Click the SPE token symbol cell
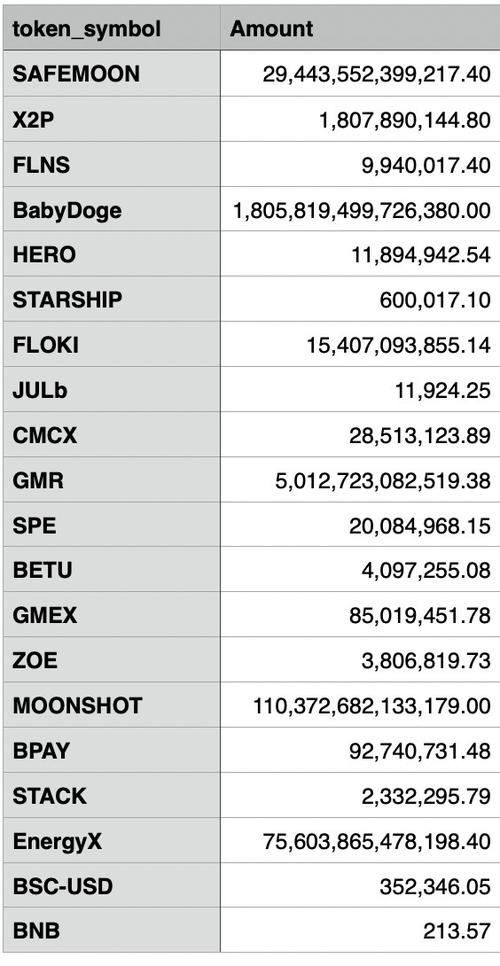500x966 pixels. [x=111, y=525]
